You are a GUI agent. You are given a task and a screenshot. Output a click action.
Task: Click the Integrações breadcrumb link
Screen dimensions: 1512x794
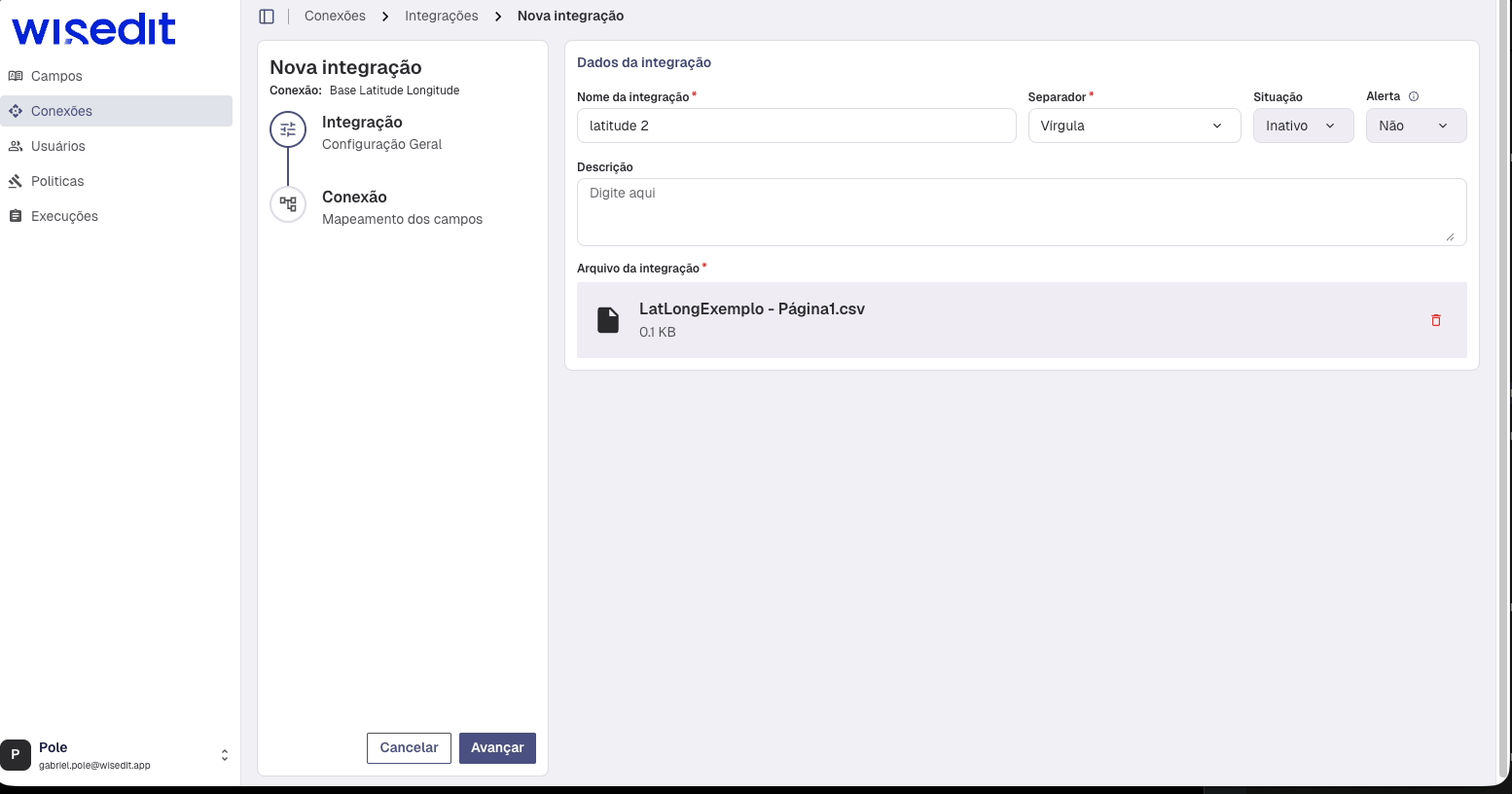pos(441,17)
